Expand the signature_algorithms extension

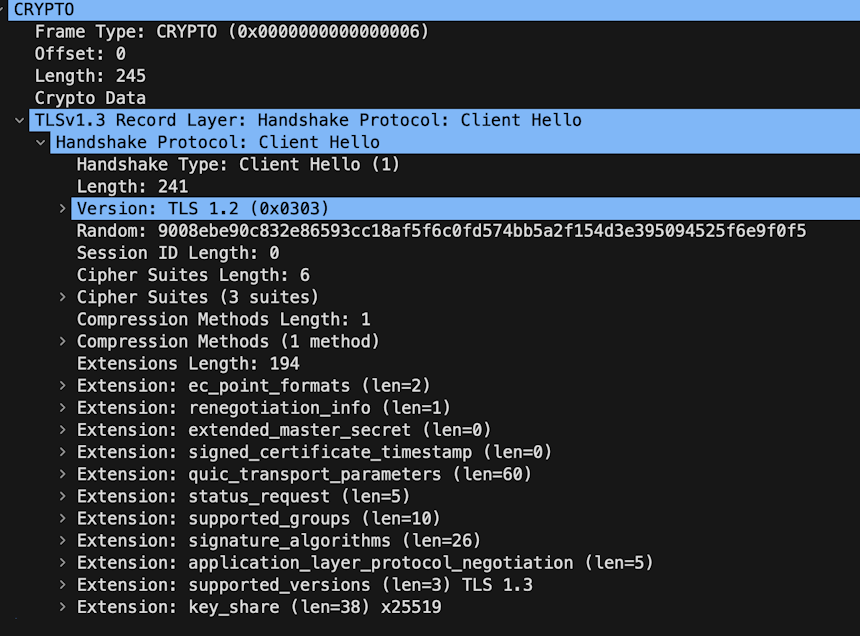(x=62, y=540)
